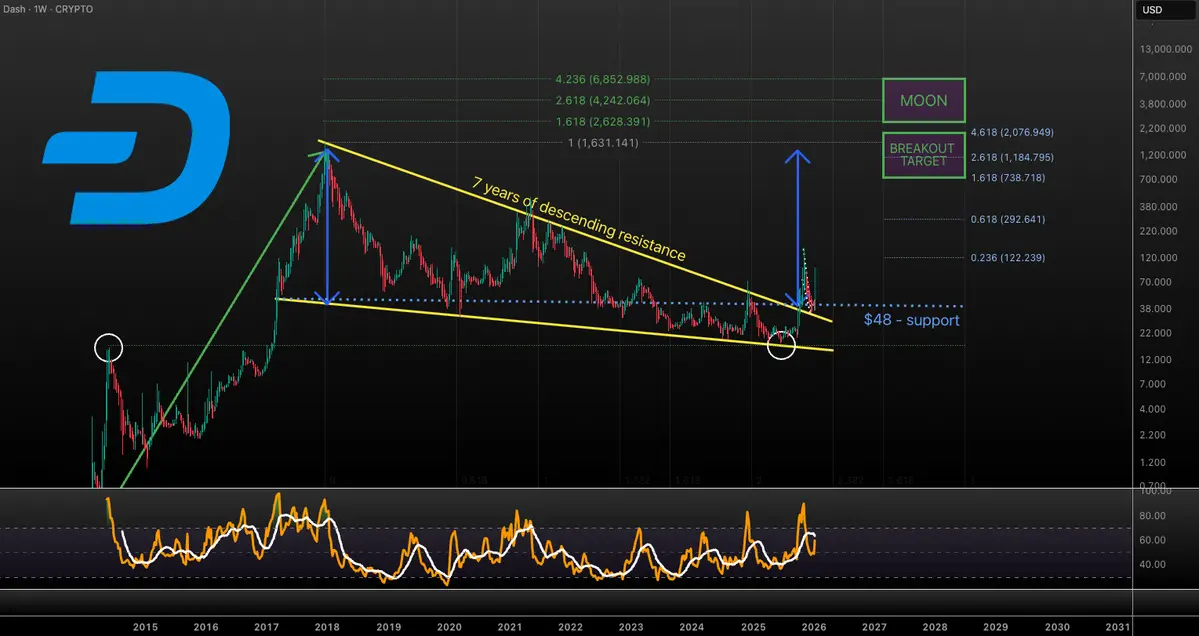The width and height of the screenshot is (1199, 636).
Task: Click Fibonacci label '1.618 (738.718)'
Action: click(1008, 177)
